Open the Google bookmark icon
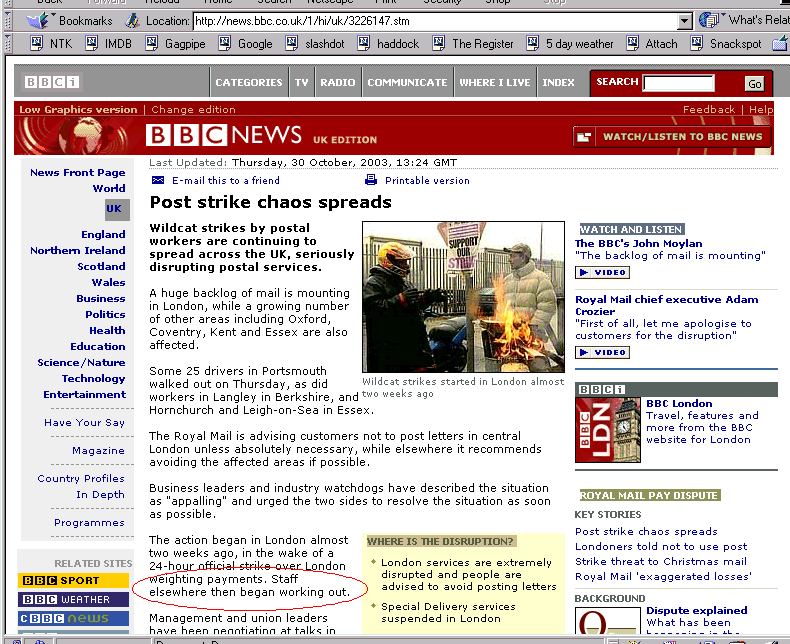This screenshot has height=644, width=790. pos(225,43)
